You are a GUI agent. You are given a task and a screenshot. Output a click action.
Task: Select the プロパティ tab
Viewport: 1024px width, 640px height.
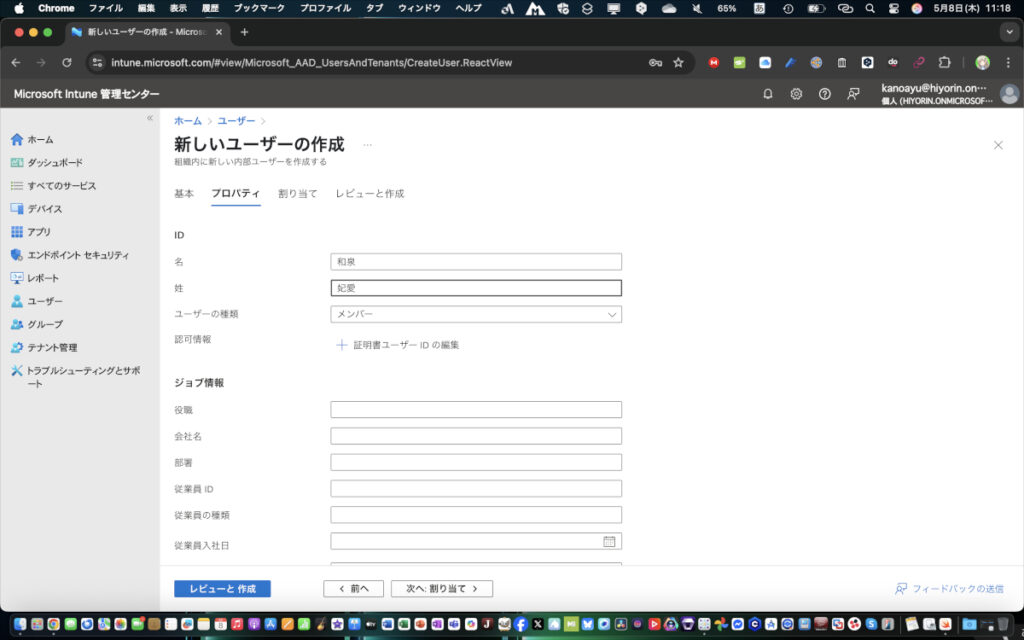[x=236, y=194]
